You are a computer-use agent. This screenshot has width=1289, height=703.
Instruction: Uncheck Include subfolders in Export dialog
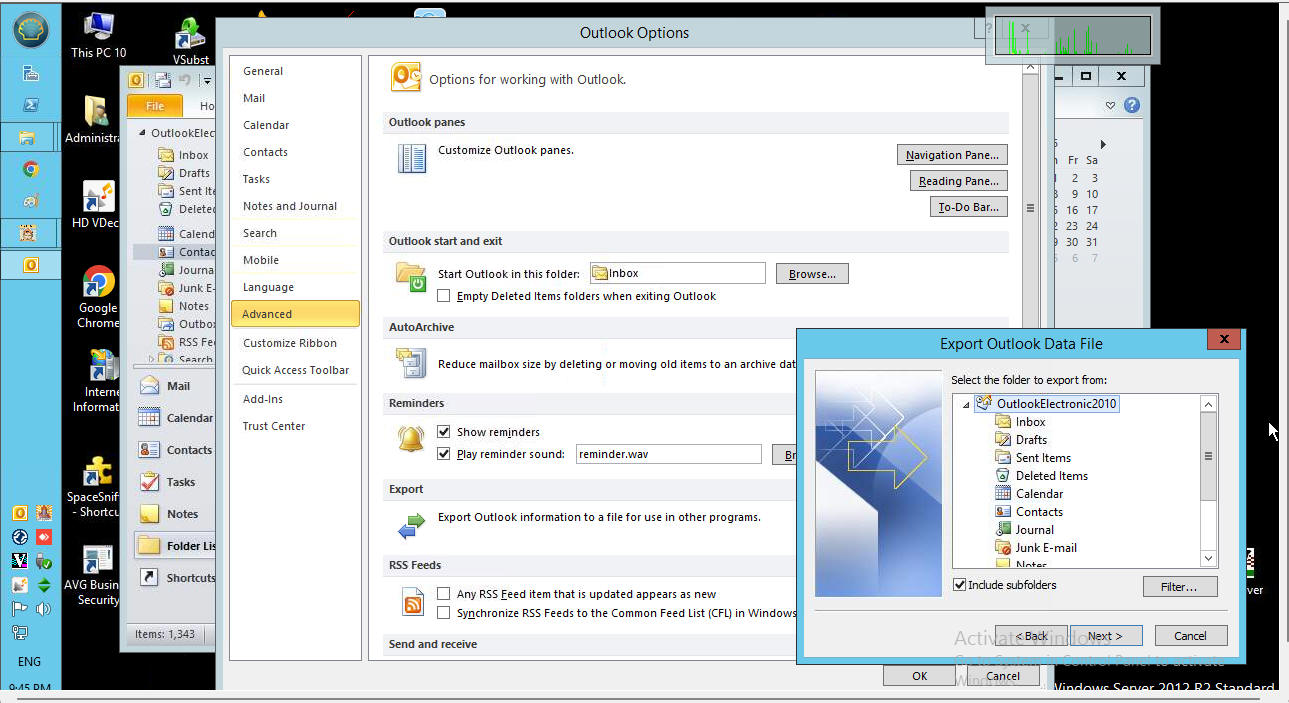960,585
